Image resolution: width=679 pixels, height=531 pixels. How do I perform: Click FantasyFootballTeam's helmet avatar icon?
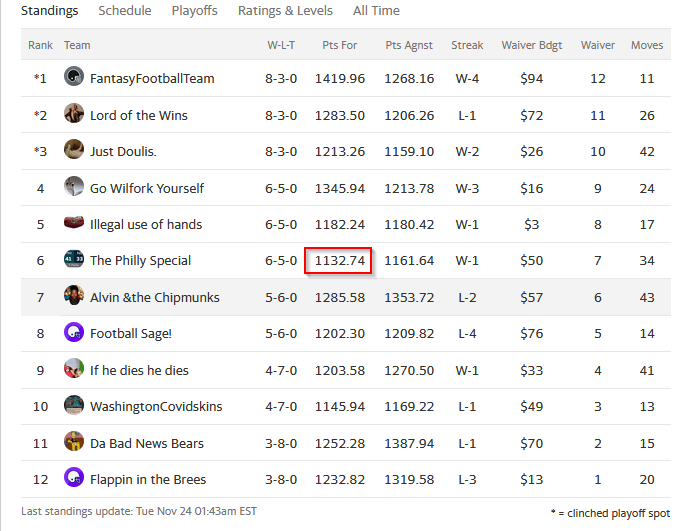(74, 78)
